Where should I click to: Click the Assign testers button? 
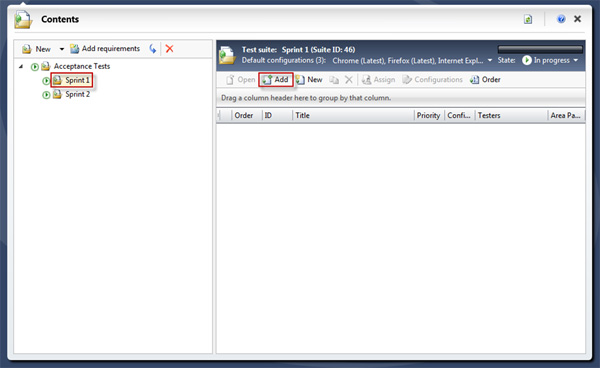378,80
